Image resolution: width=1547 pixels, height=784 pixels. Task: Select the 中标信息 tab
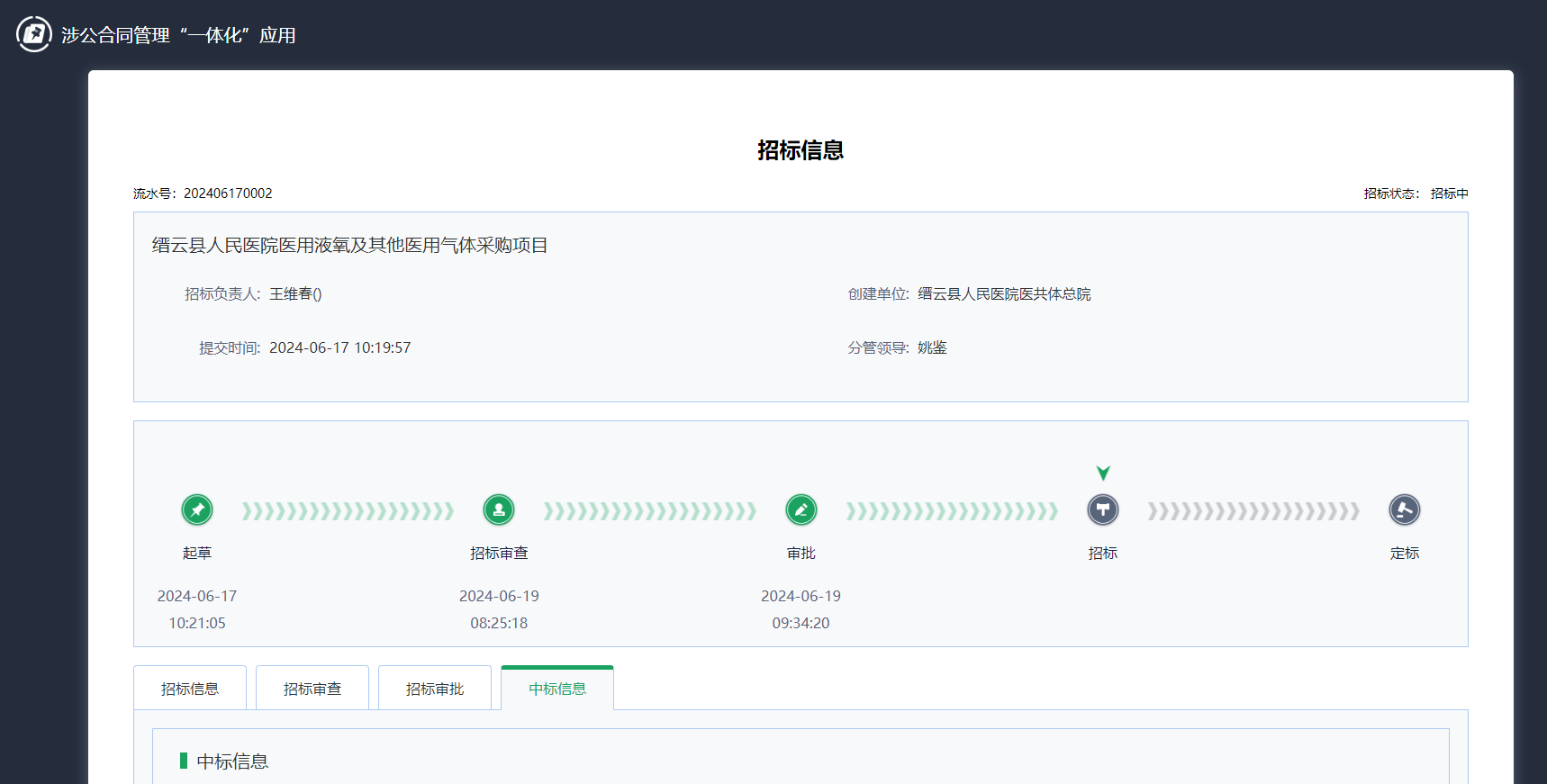[x=557, y=689]
